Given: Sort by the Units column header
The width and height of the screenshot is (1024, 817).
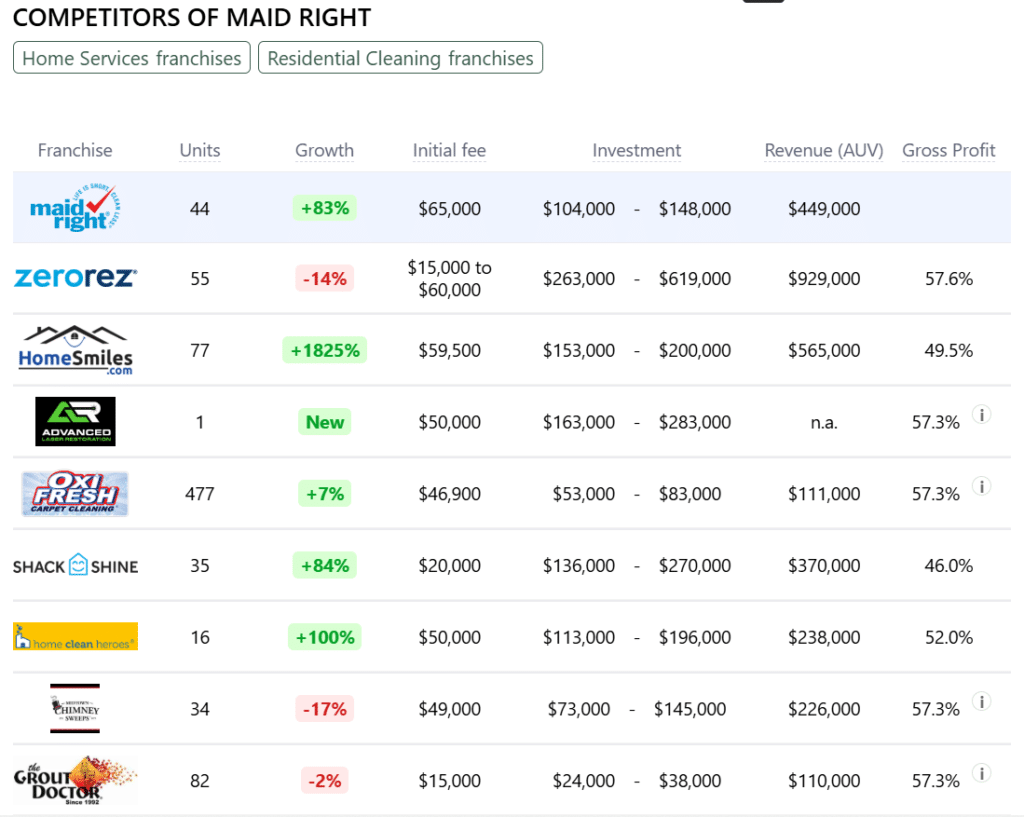Looking at the screenshot, I should [200, 150].
